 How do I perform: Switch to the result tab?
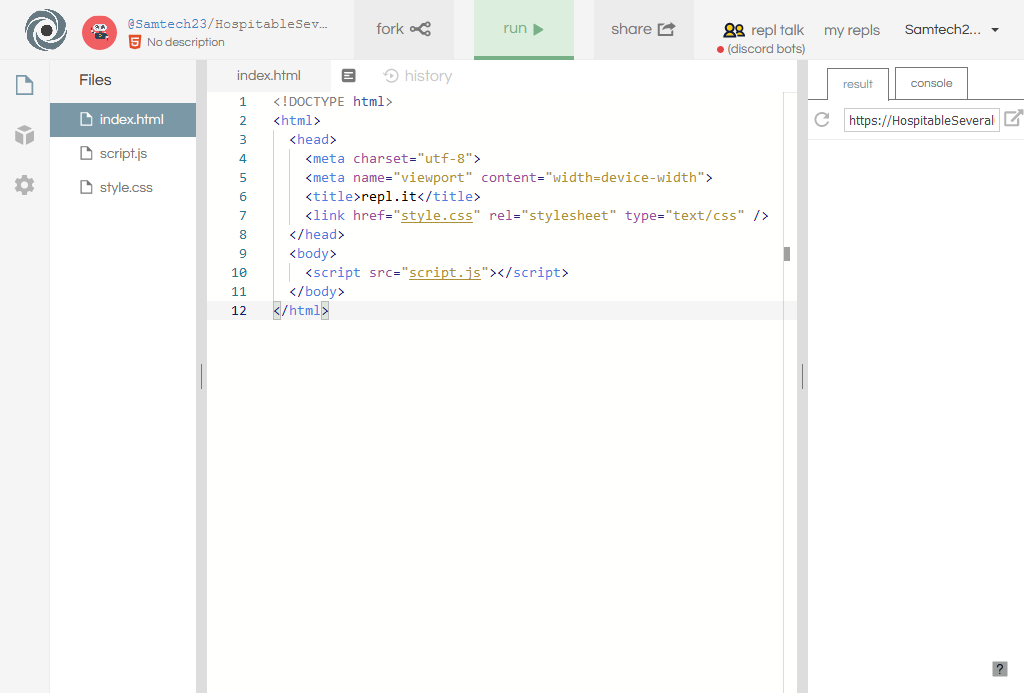[857, 84]
